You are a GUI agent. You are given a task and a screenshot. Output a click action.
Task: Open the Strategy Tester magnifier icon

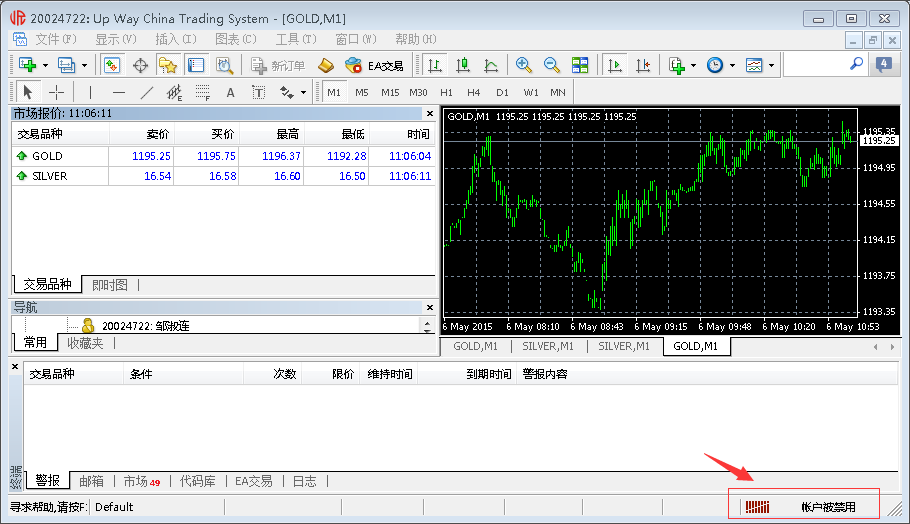224,65
